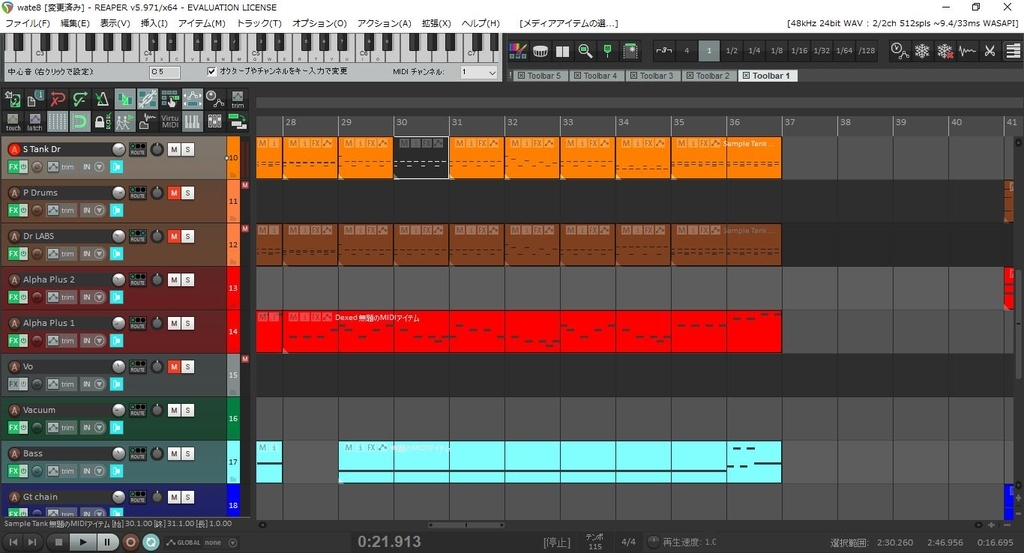Viewport: 1024px width, 553px height.
Task: Solo the Dr LABS track
Action: coord(187,236)
